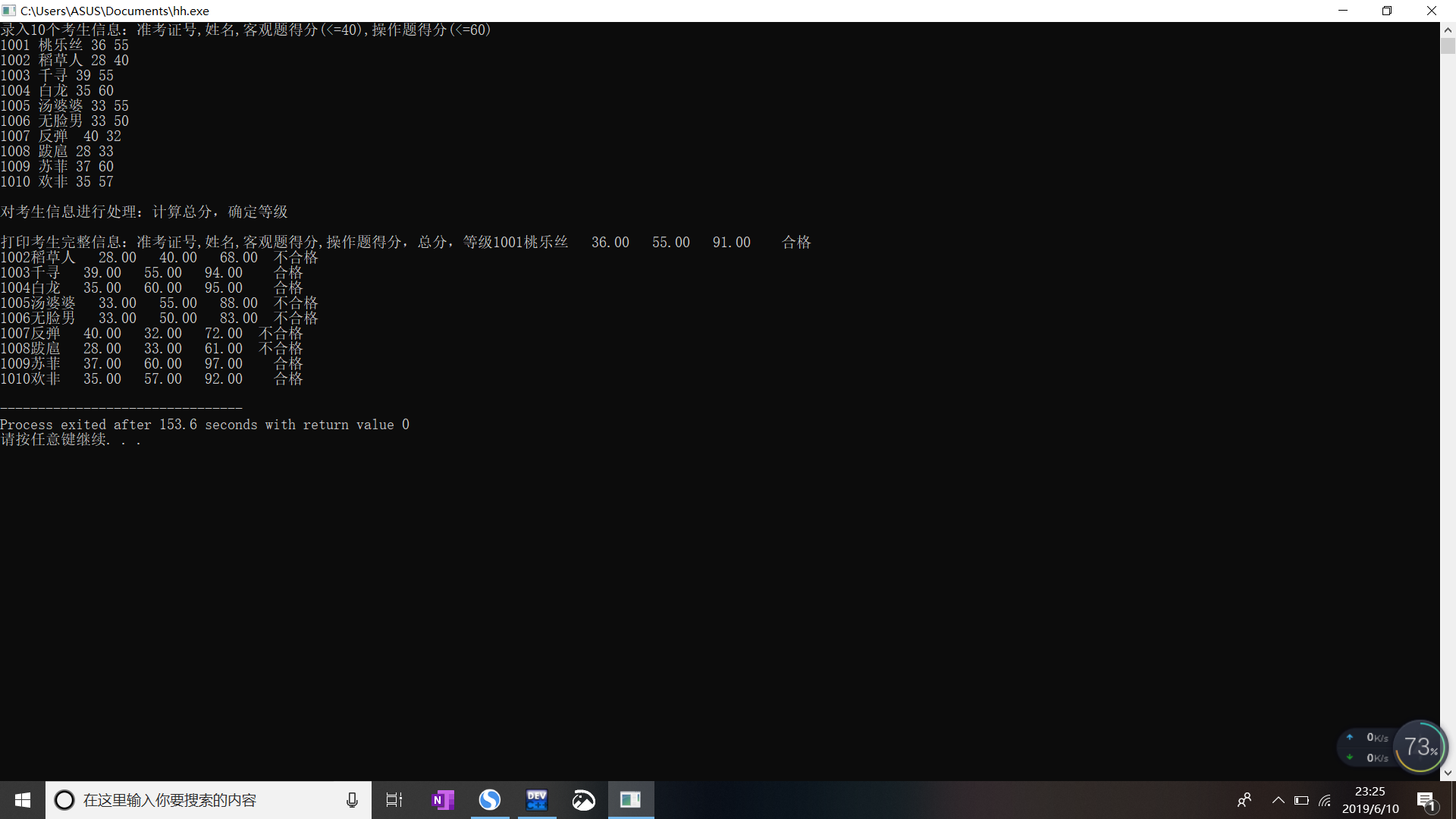Restore down the console window
This screenshot has height=819, width=1456.
[1387, 11]
